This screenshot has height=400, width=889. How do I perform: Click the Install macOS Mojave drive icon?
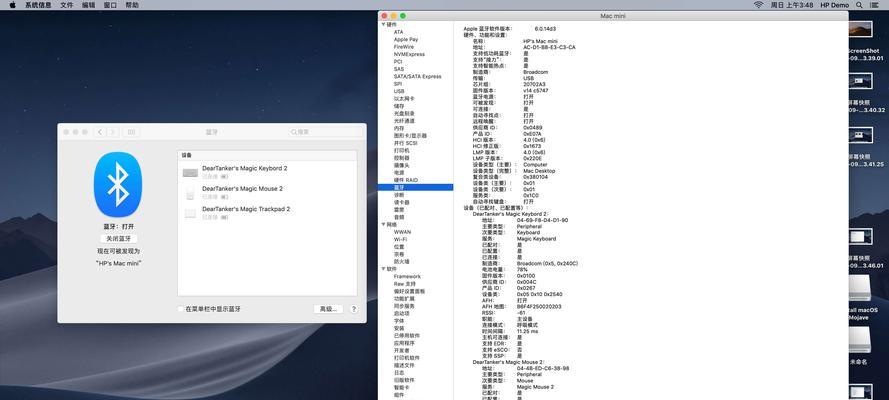[x=860, y=288]
